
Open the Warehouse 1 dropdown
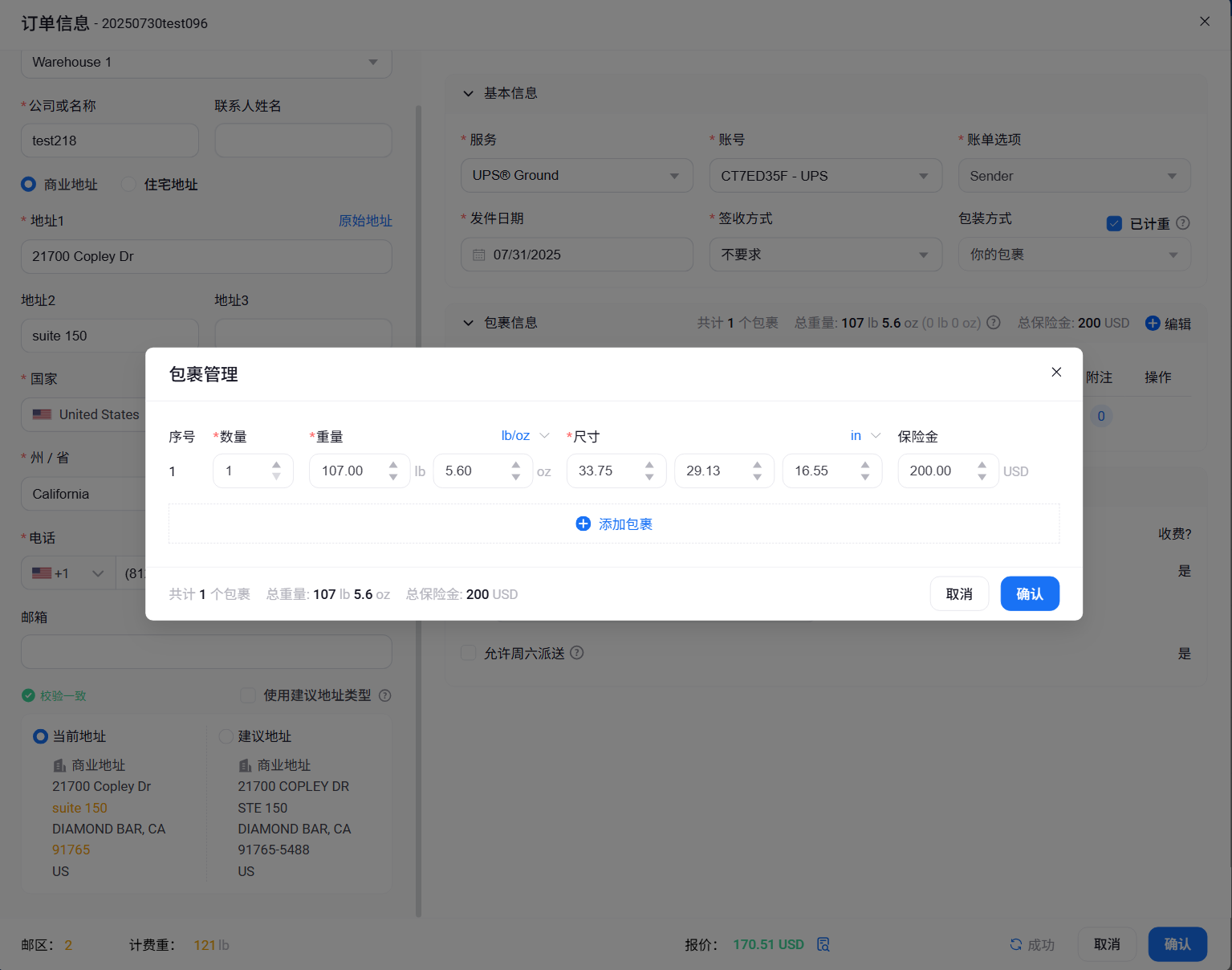click(206, 63)
